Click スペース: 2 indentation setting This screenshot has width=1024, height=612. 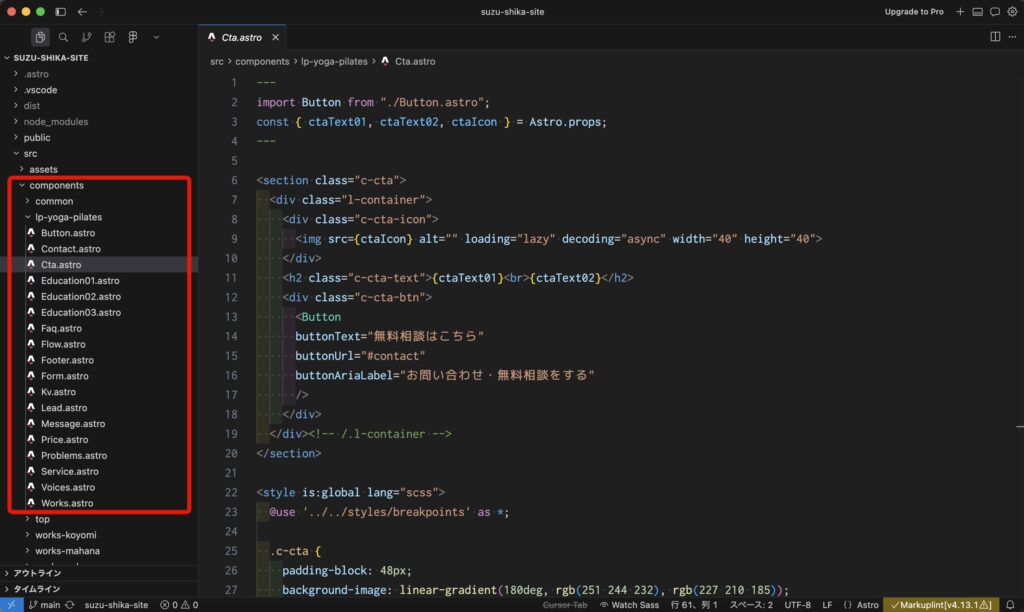click(751, 605)
